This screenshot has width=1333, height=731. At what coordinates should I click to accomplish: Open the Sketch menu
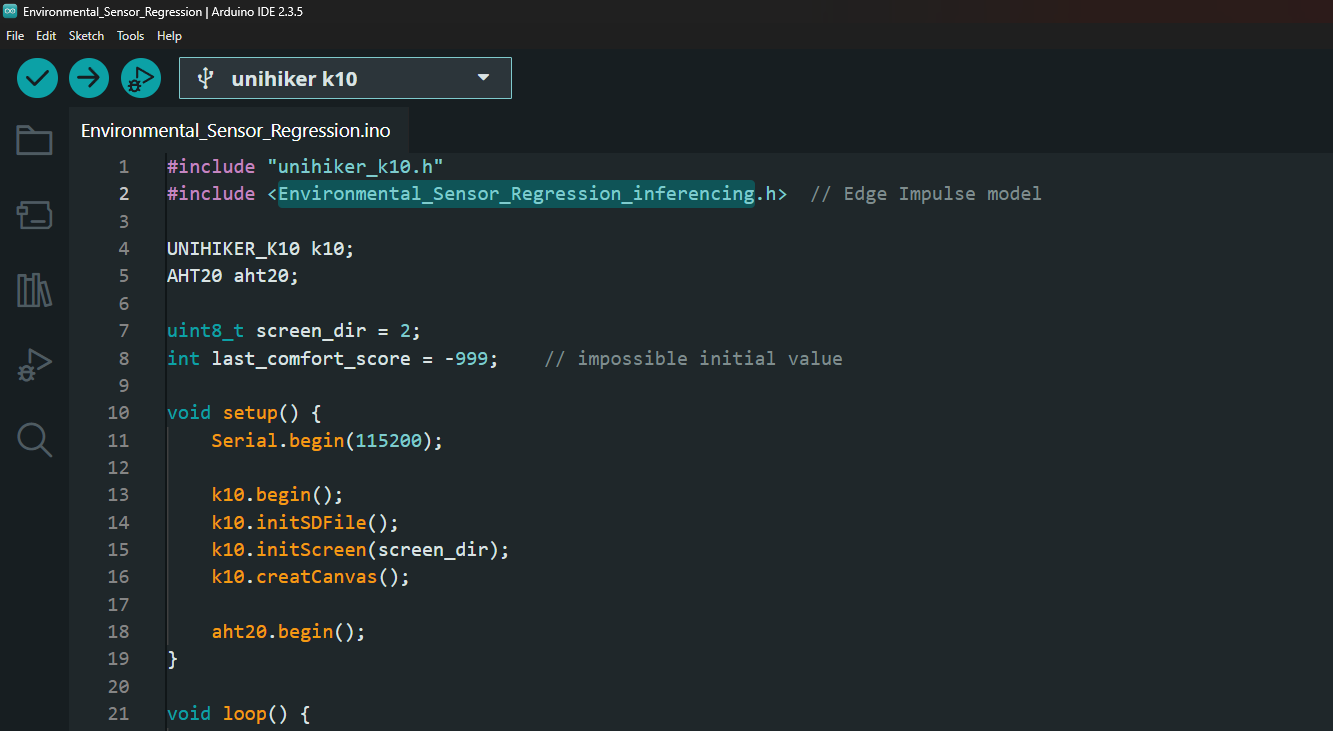[86, 36]
